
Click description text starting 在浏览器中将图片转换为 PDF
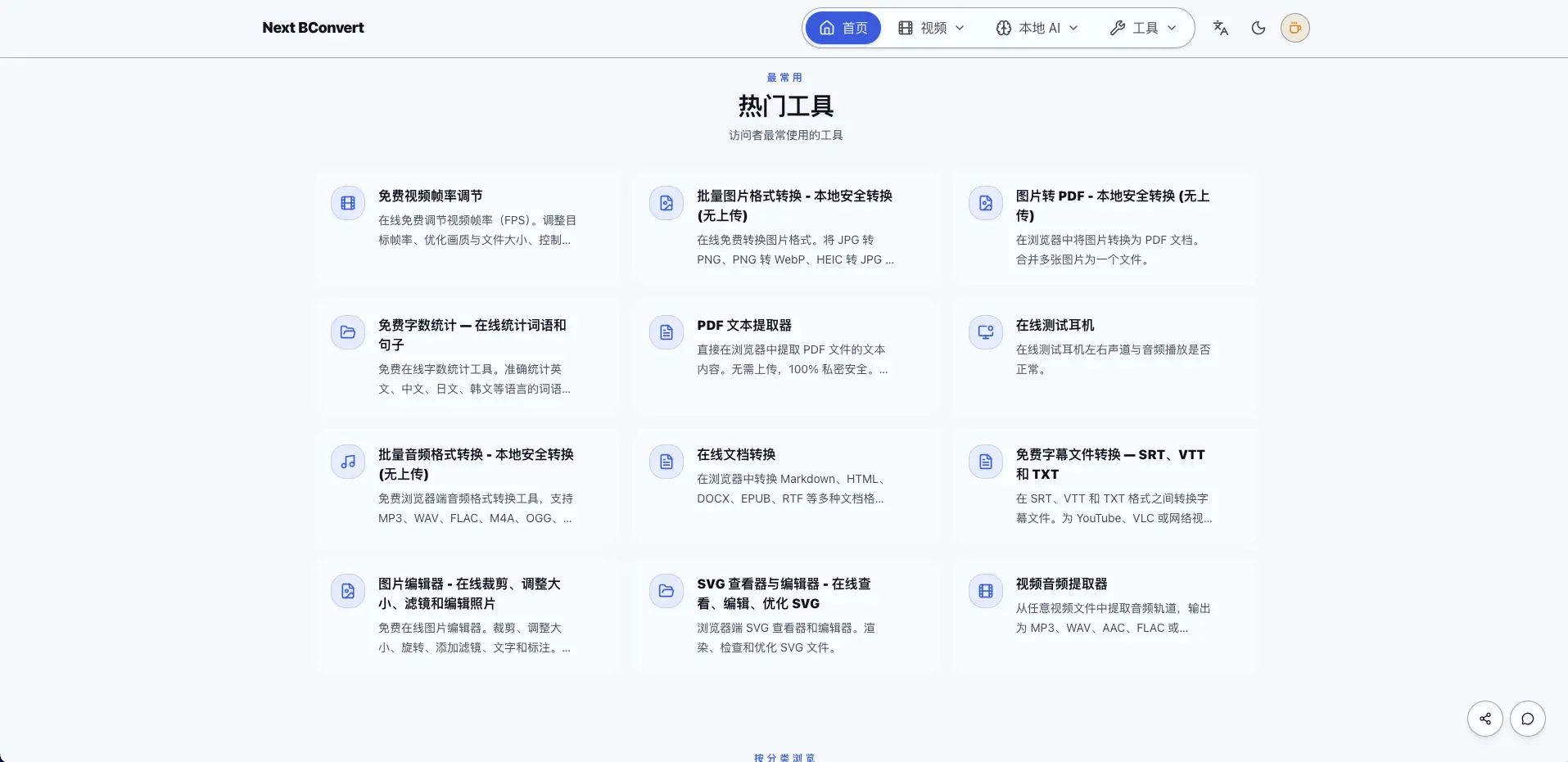point(1109,250)
